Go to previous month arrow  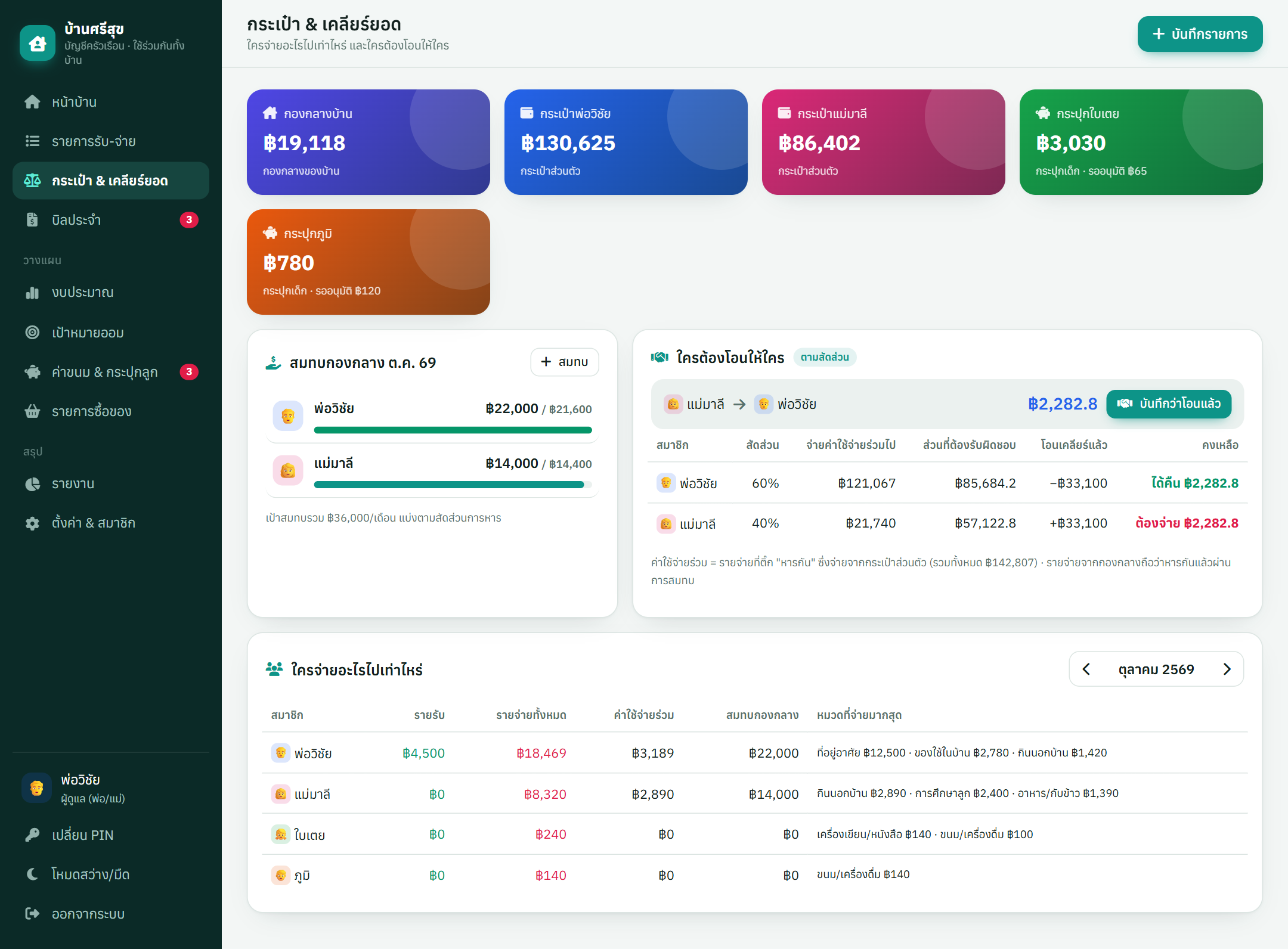[x=1086, y=669]
